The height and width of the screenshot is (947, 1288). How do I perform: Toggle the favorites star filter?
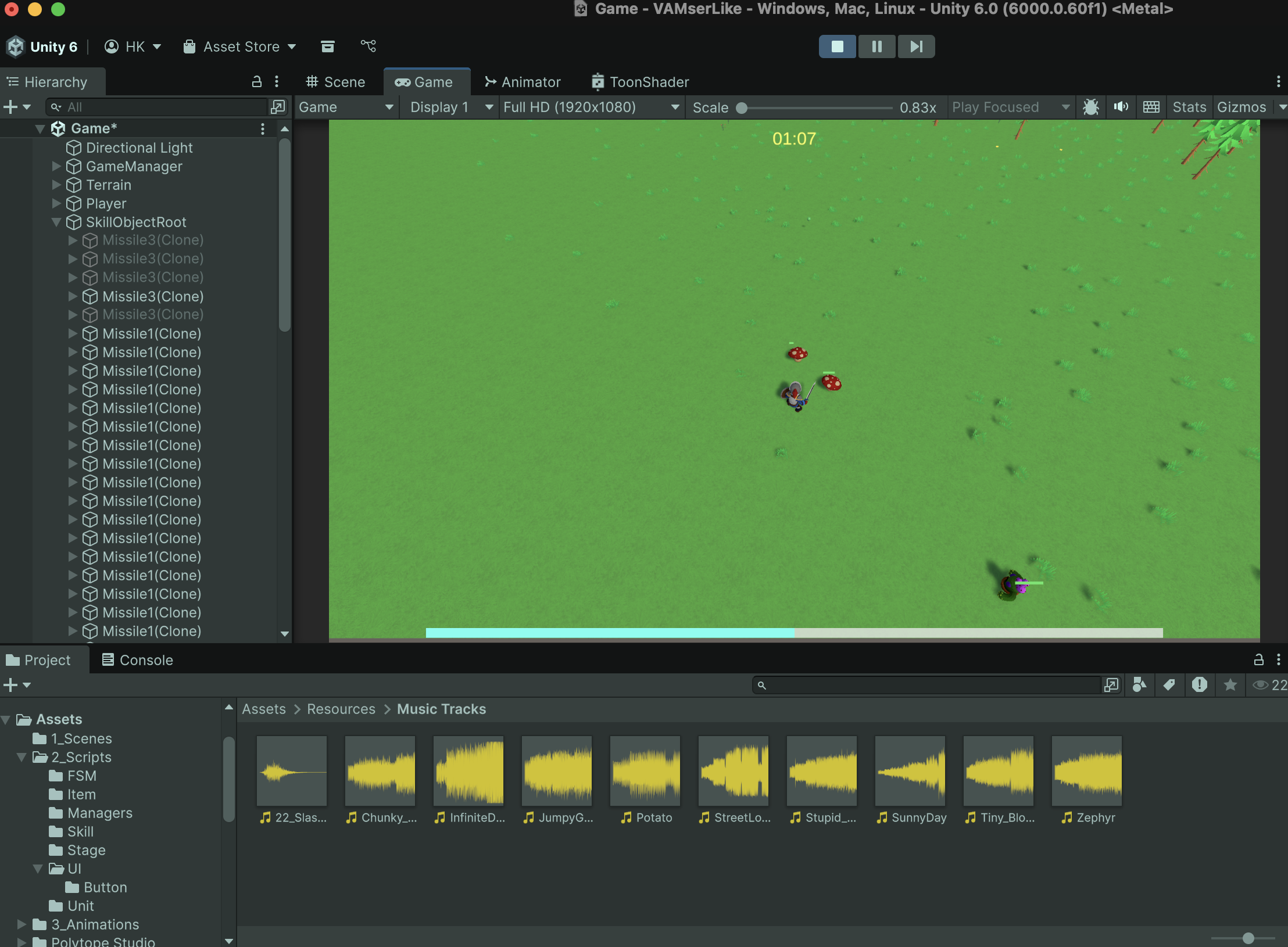[1230, 685]
